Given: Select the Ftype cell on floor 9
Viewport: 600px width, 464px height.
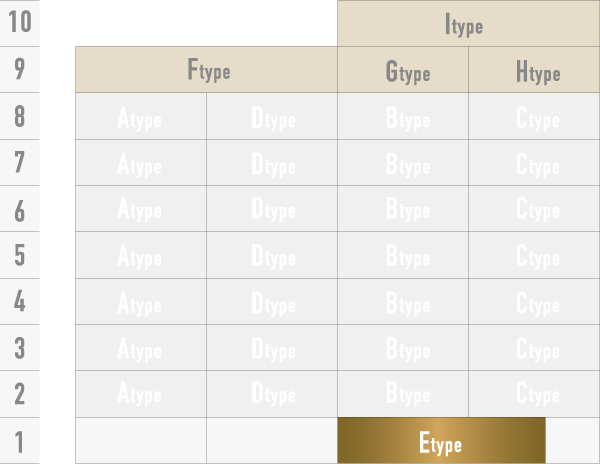Looking at the screenshot, I should (206, 70).
